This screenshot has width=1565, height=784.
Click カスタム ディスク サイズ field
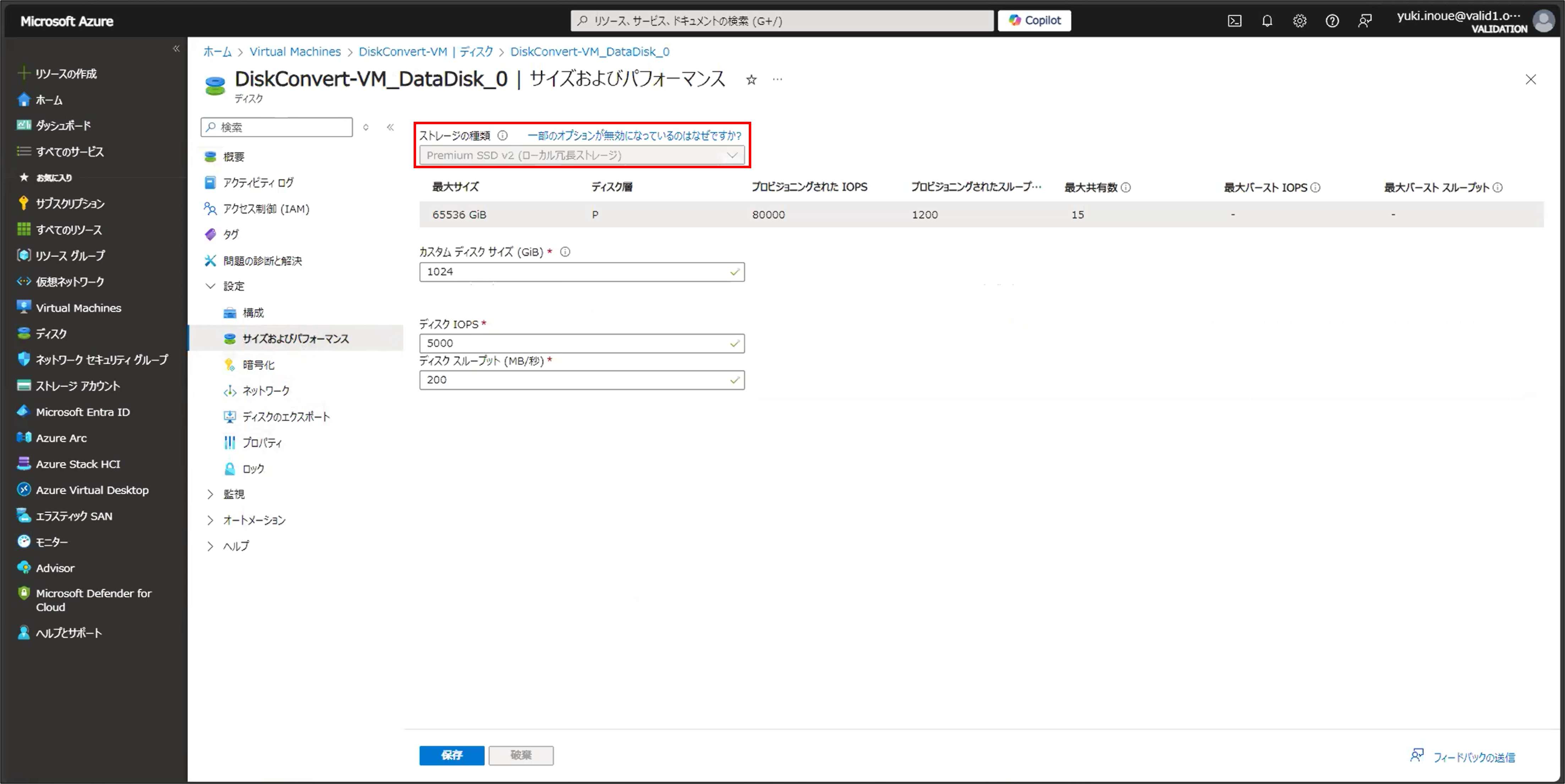[582, 272]
